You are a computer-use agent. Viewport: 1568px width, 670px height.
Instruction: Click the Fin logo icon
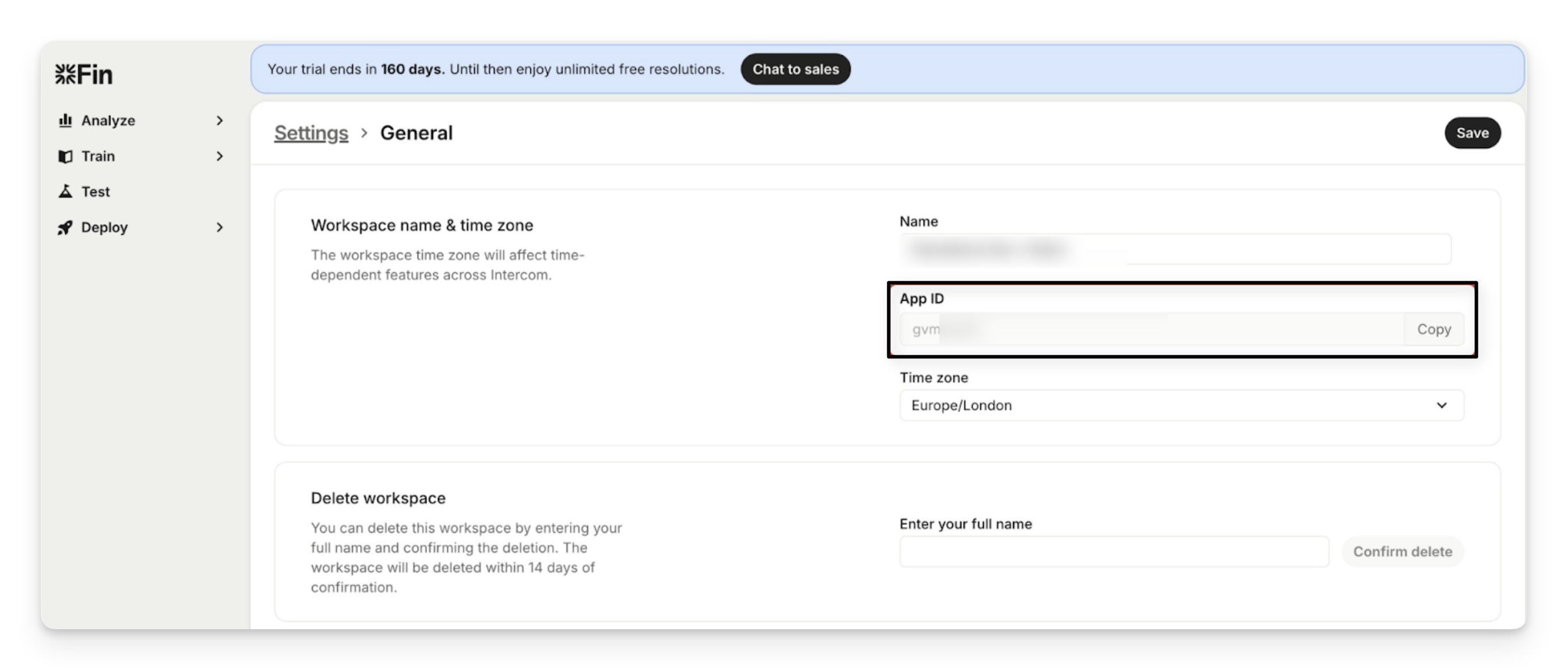point(65,75)
